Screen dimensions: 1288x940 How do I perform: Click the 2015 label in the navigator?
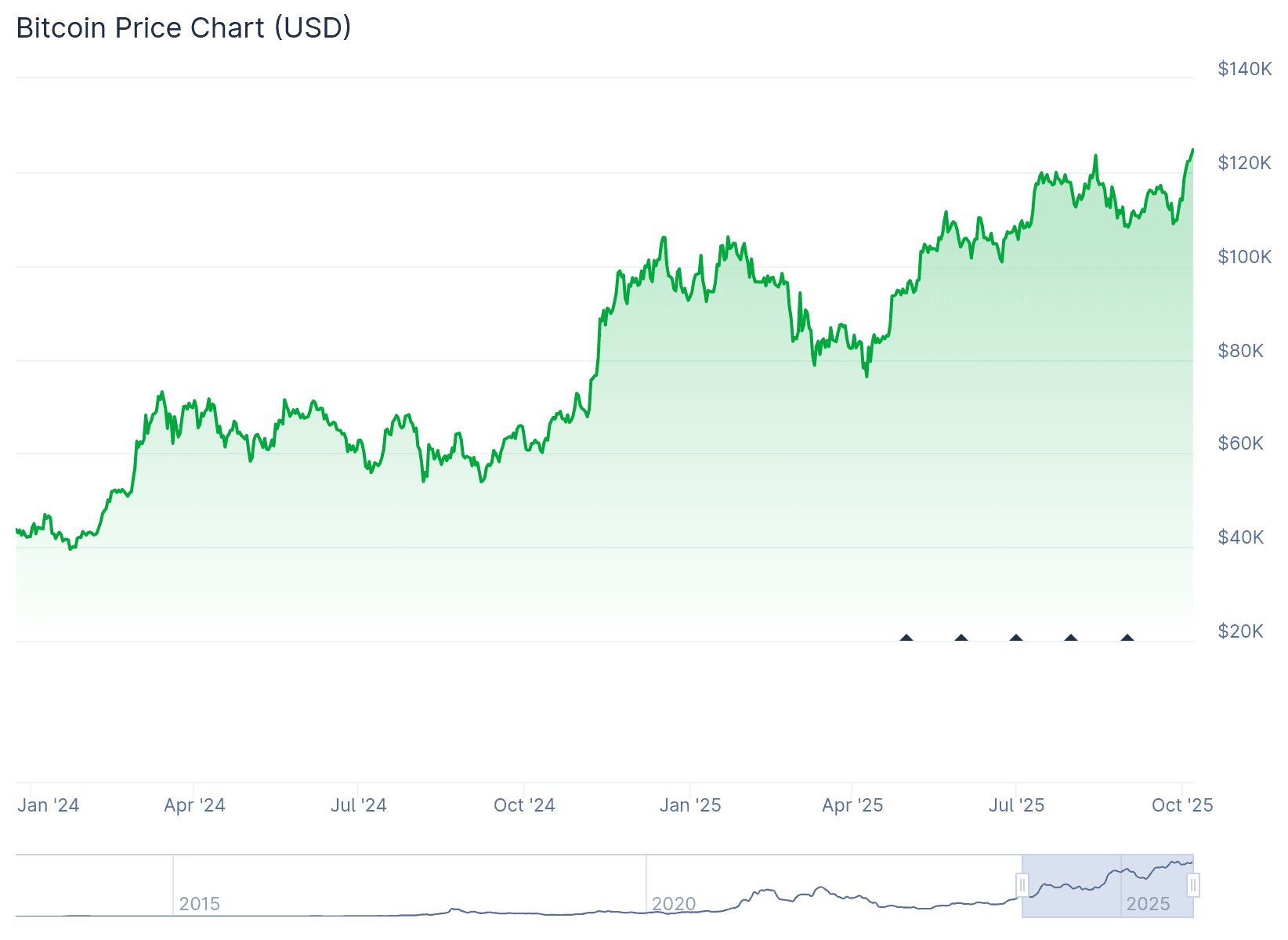(x=200, y=904)
